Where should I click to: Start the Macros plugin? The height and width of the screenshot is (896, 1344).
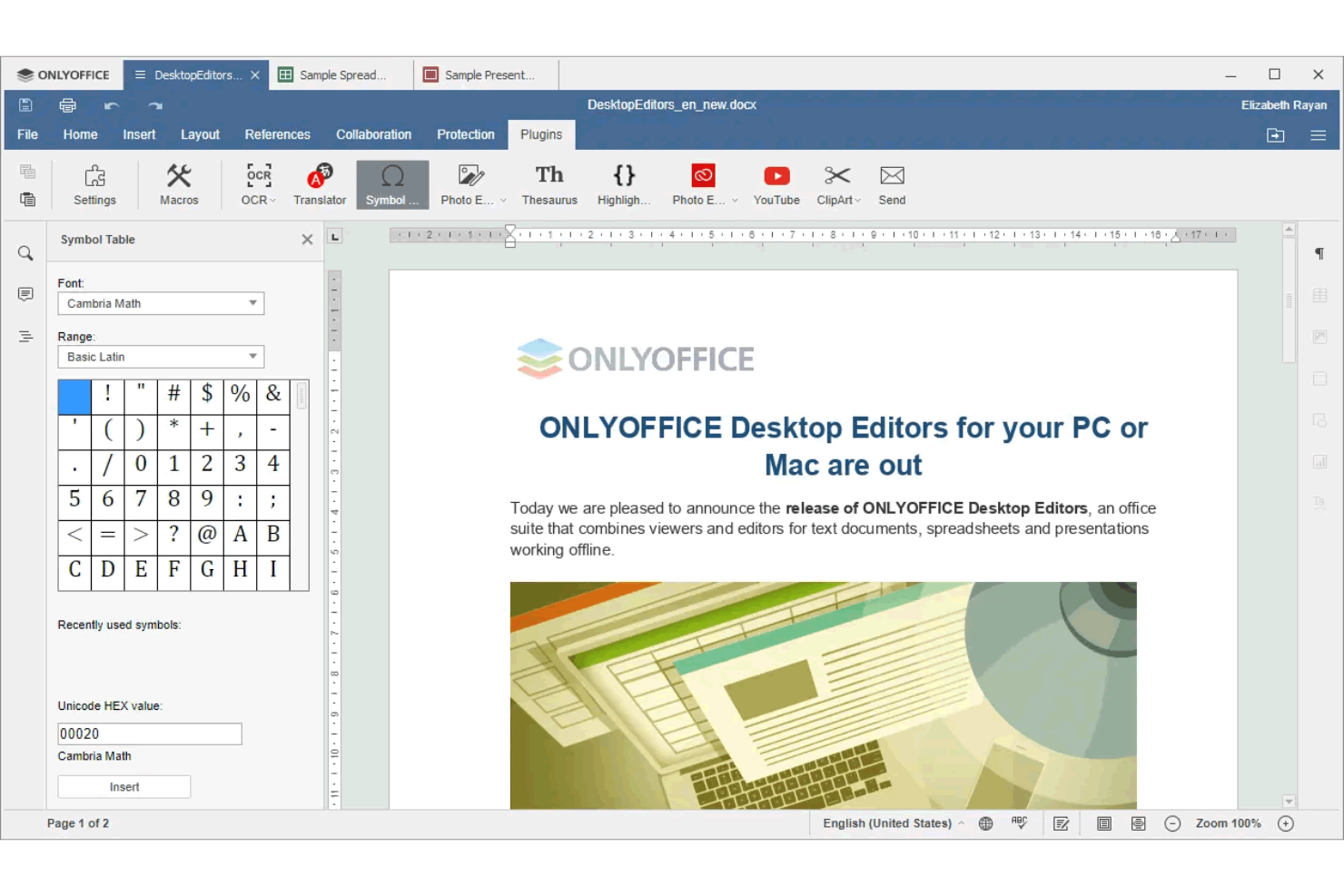tap(178, 184)
